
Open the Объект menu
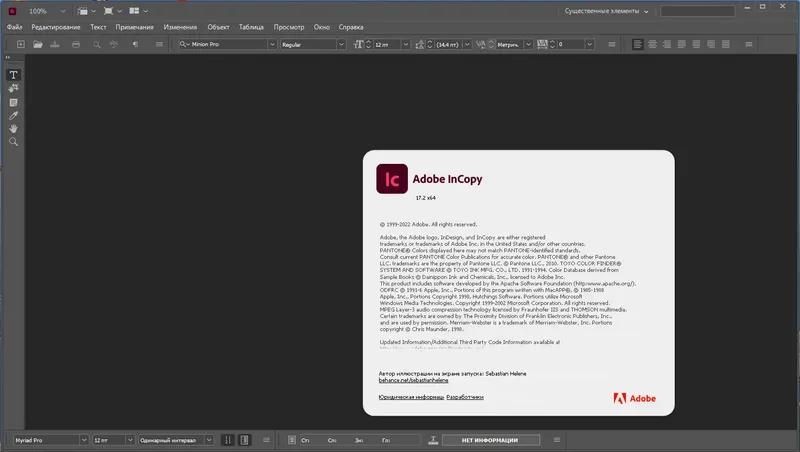click(218, 27)
